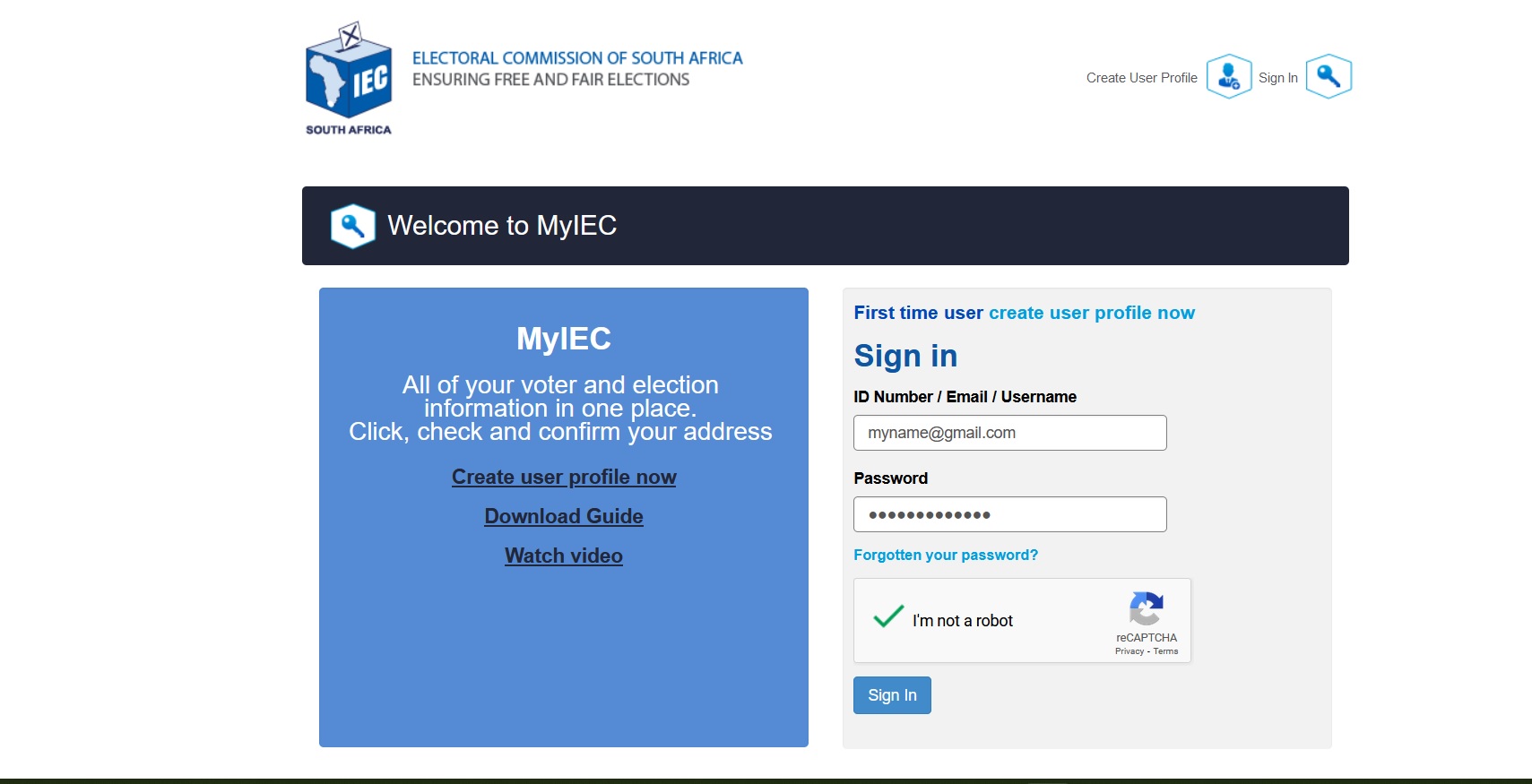The image size is (1532, 784).
Task: Click the Create User Profile hexagon icon
Action: click(x=1228, y=77)
